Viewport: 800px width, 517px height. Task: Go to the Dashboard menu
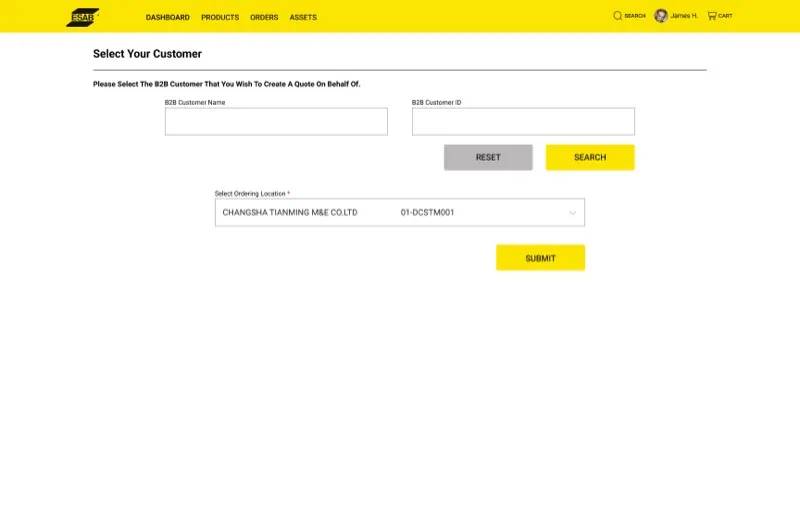click(167, 17)
